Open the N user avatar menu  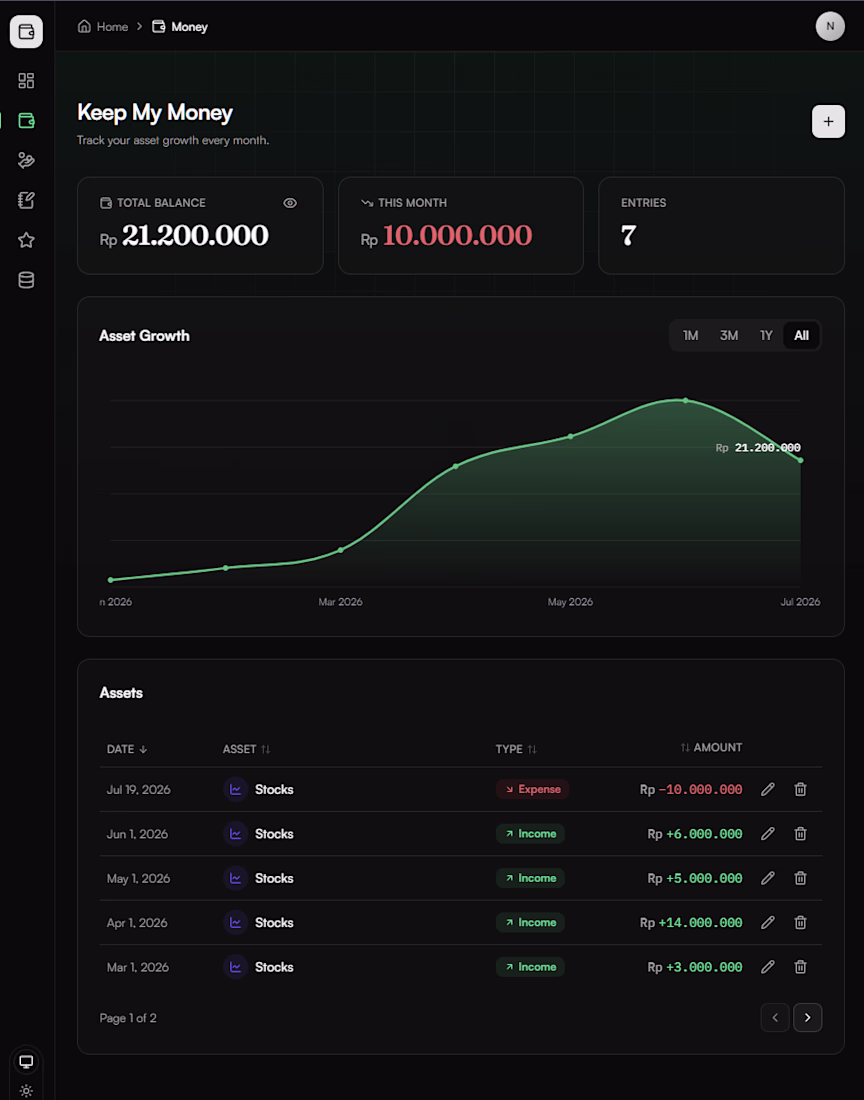point(830,27)
